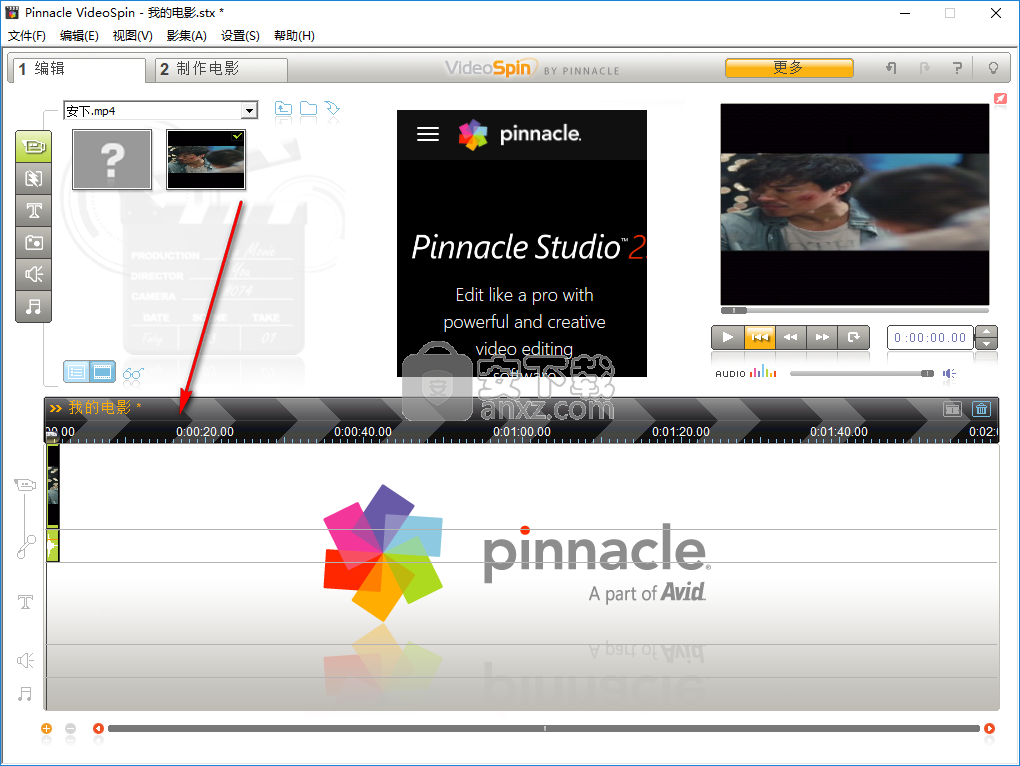Open the 编辑(E) menu
1020x766 pixels.
point(79,36)
